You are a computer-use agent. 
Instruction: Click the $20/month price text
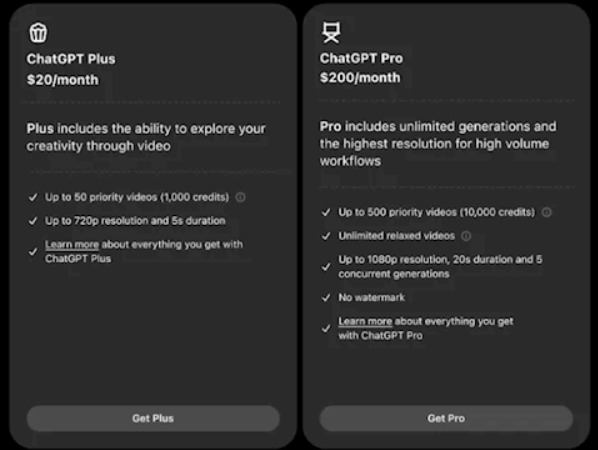click(63, 80)
